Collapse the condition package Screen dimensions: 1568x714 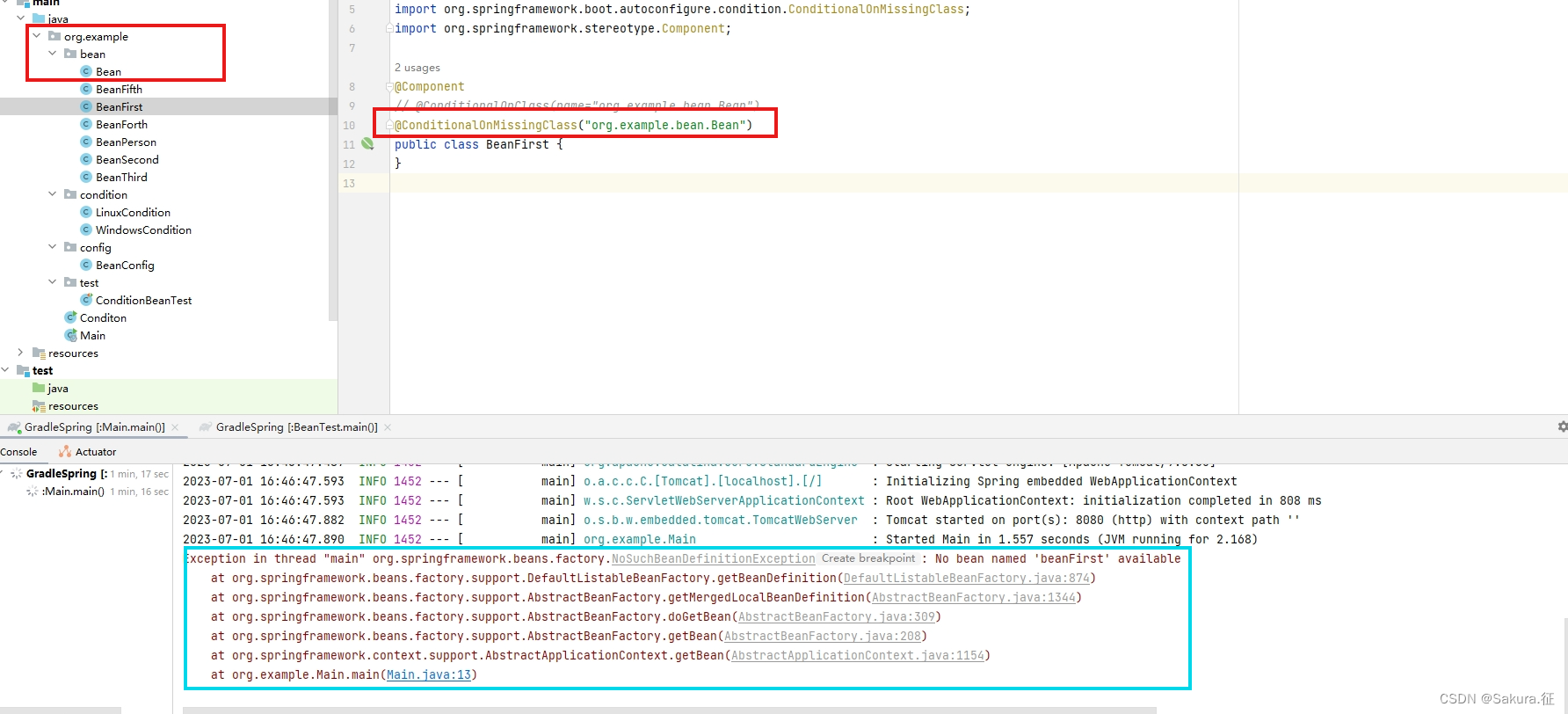[53, 194]
